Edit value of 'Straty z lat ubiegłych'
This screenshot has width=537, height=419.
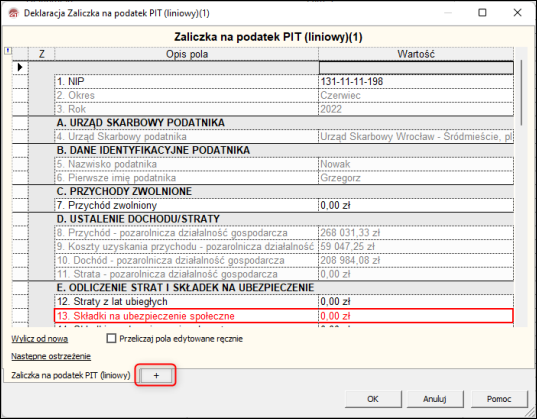pos(416,301)
